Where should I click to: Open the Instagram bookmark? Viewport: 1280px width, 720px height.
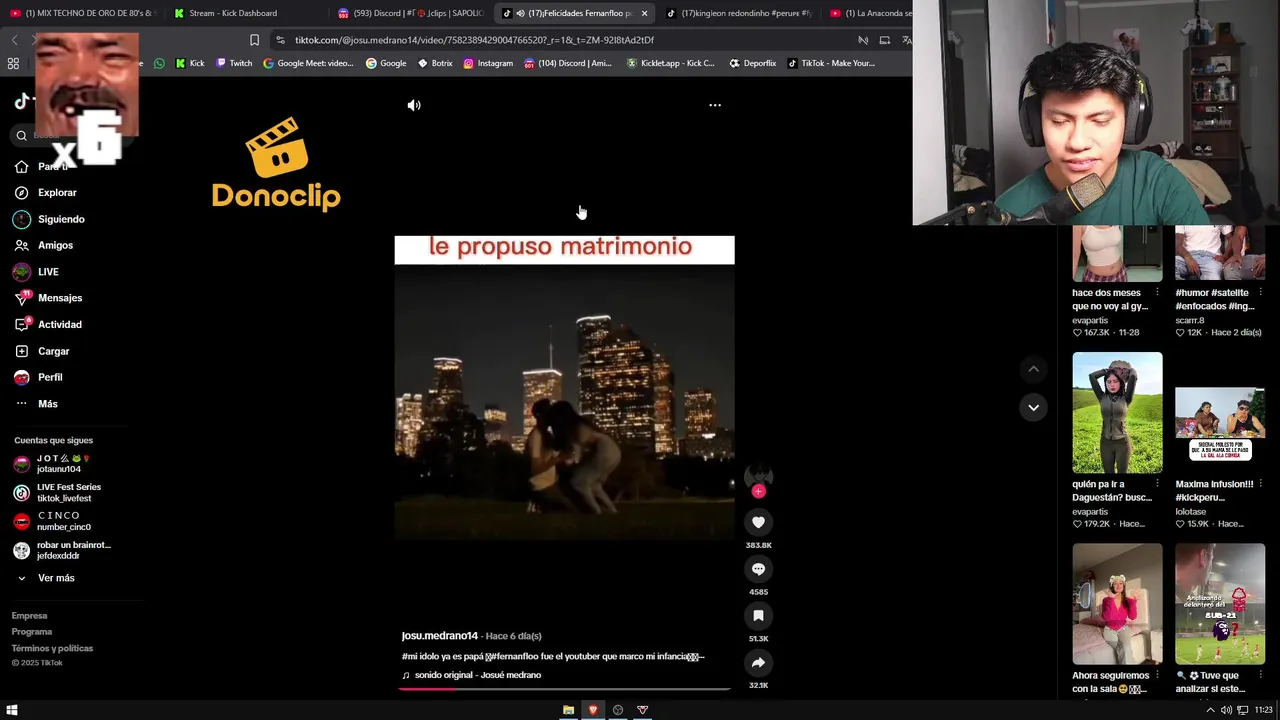pos(488,63)
